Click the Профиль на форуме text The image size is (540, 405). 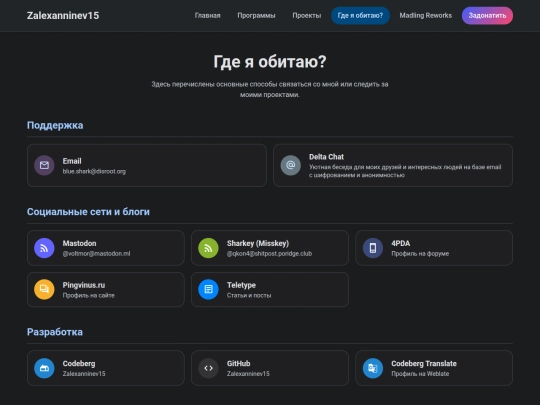point(420,253)
